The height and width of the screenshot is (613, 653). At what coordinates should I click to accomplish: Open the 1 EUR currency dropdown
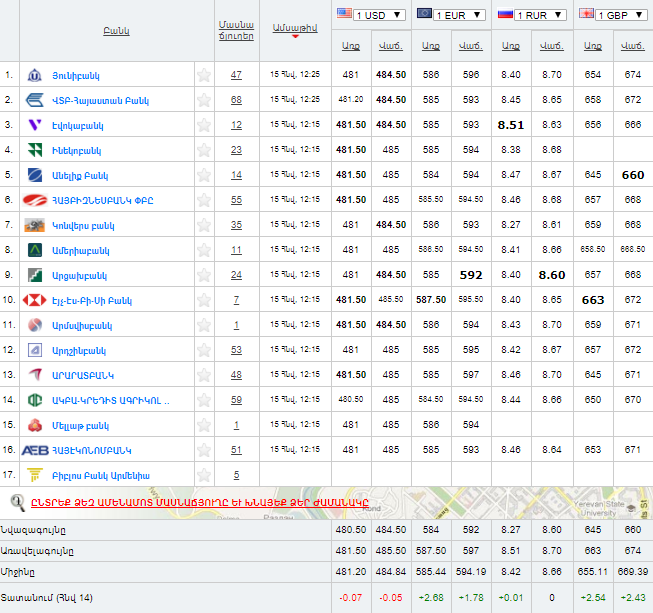(459, 15)
